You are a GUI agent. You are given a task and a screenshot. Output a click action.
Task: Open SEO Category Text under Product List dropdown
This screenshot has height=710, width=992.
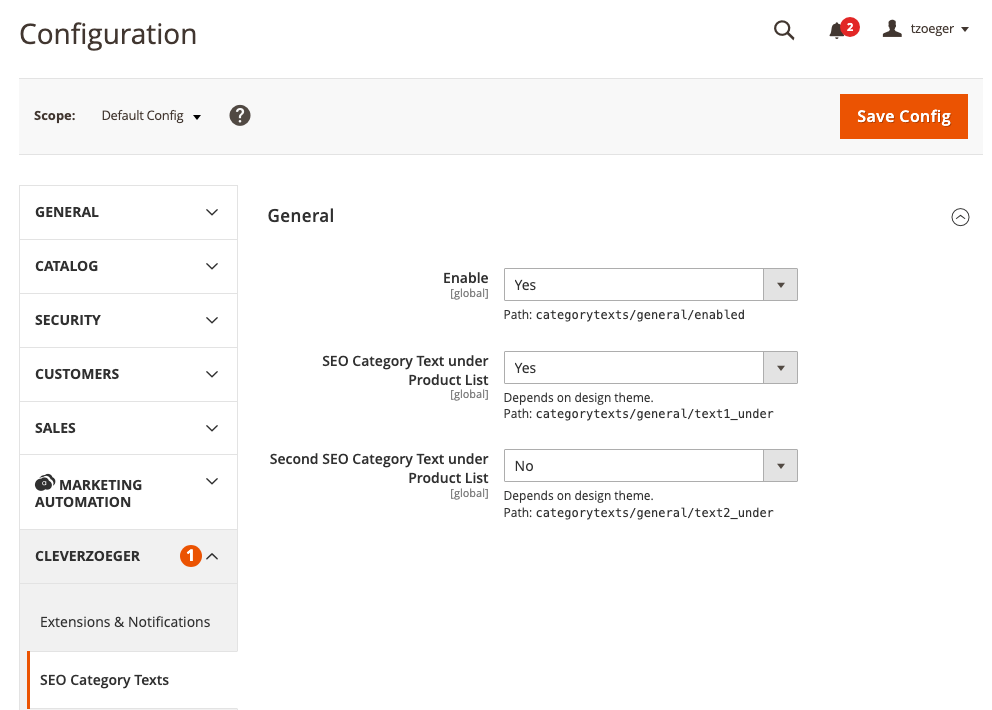(650, 368)
